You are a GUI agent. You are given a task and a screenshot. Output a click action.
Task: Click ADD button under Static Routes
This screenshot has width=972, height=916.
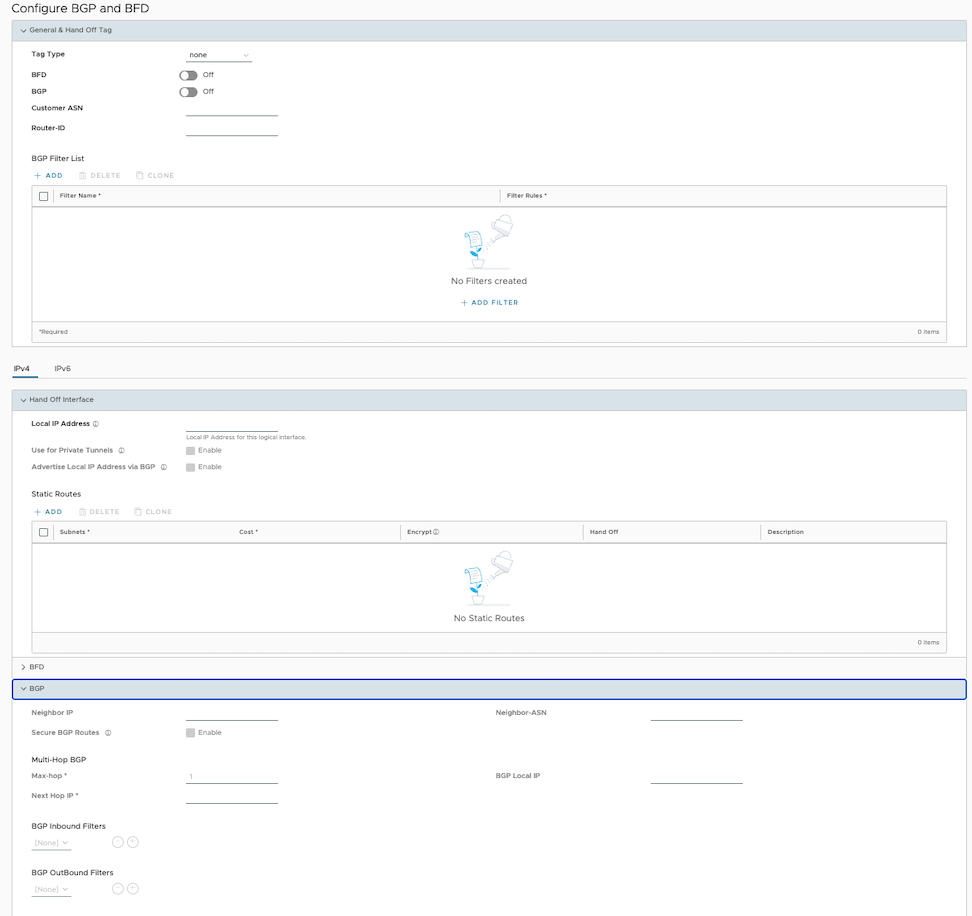(x=48, y=512)
